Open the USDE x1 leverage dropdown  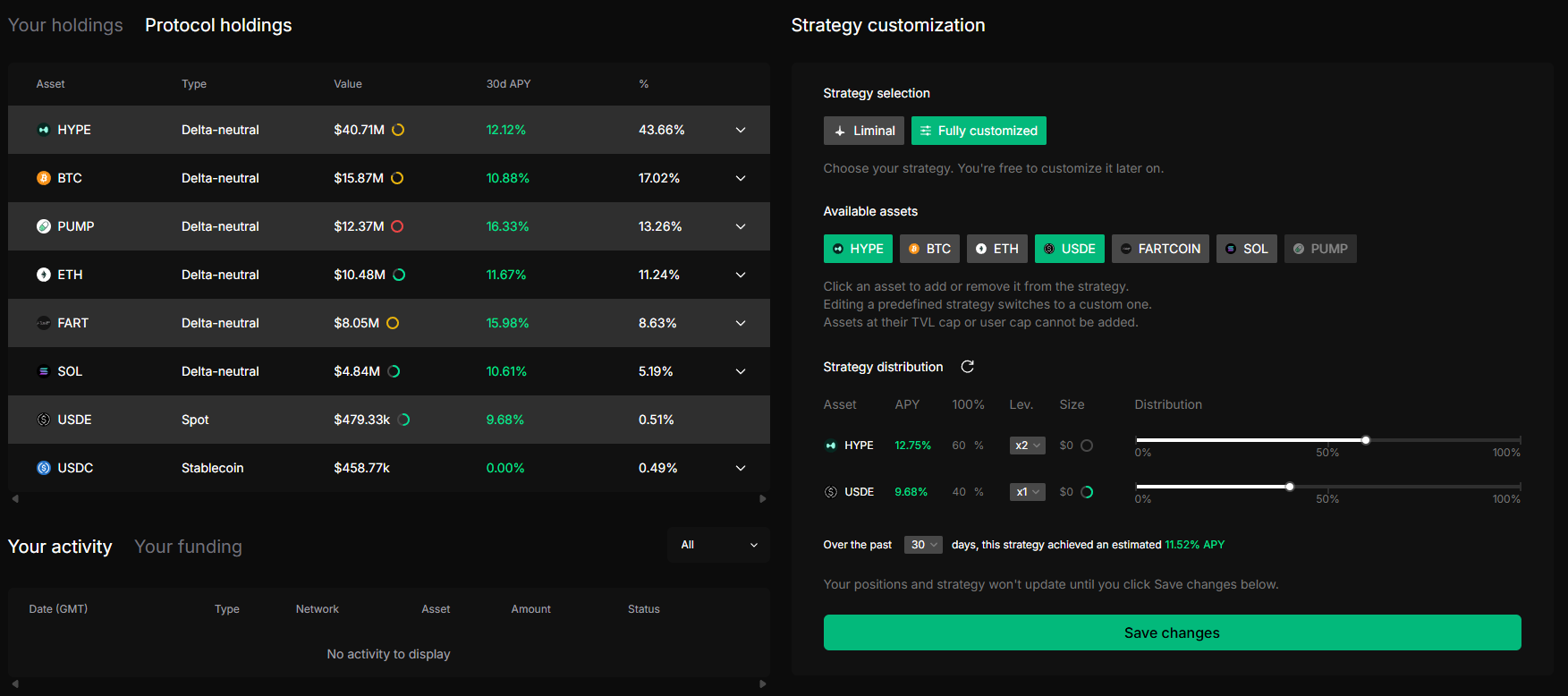pyautogui.click(x=1028, y=492)
